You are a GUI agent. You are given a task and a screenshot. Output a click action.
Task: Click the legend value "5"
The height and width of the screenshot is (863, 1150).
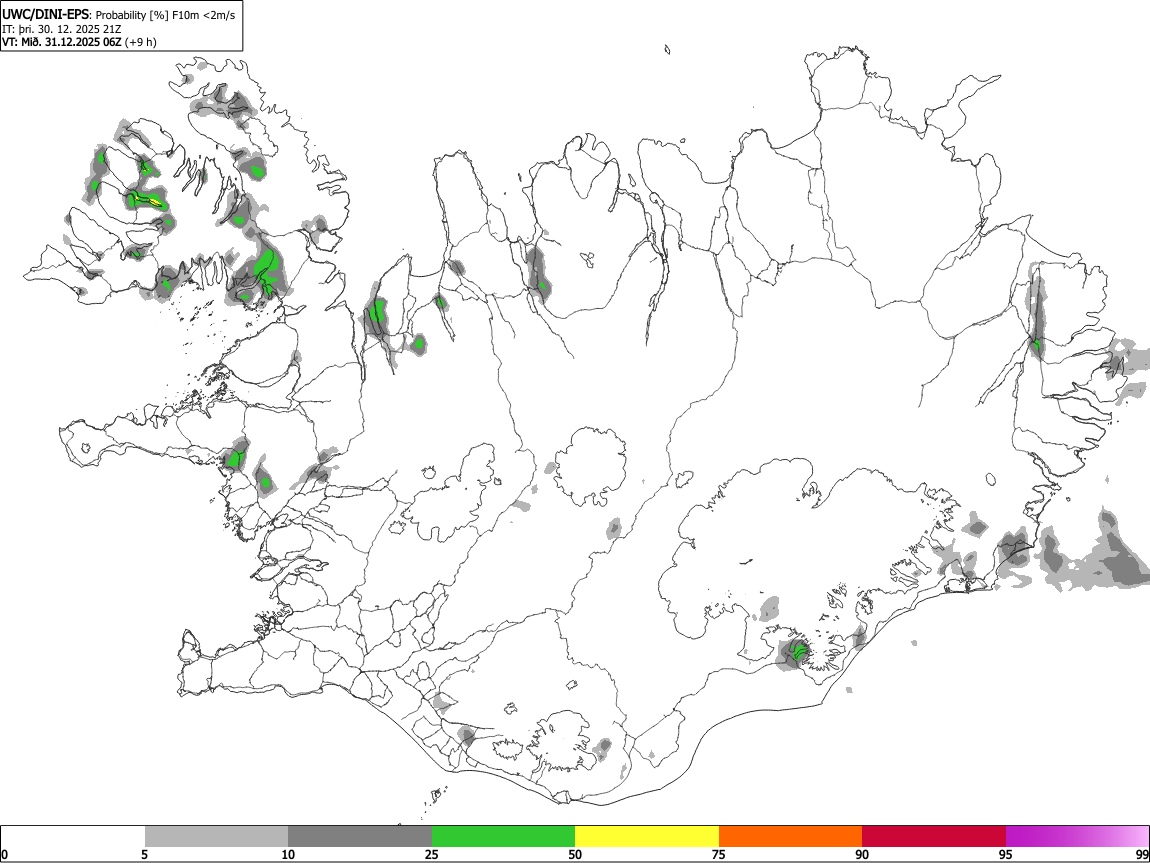pyautogui.click(x=145, y=854)
